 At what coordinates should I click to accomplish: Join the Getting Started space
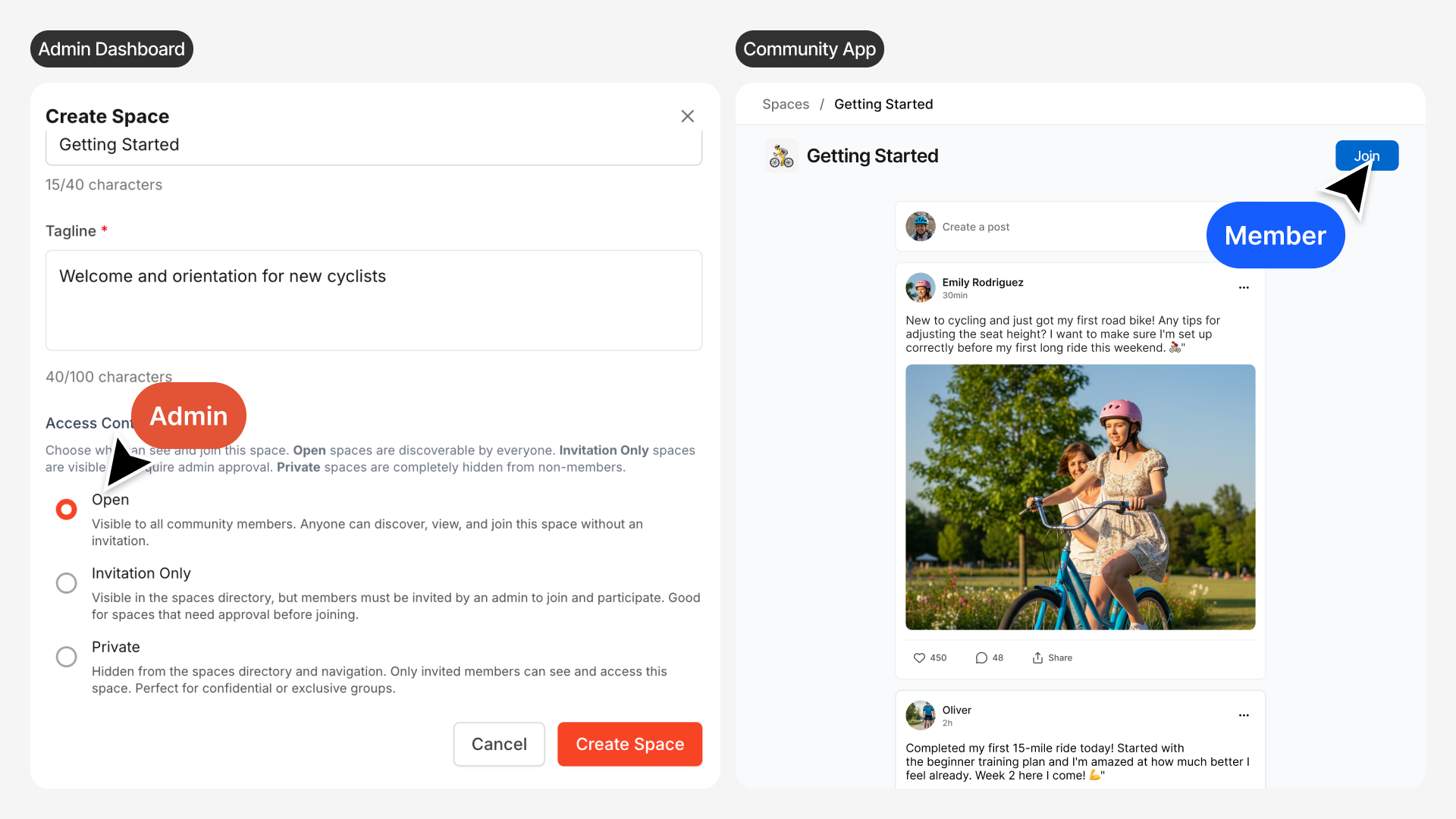[1367, 155]
